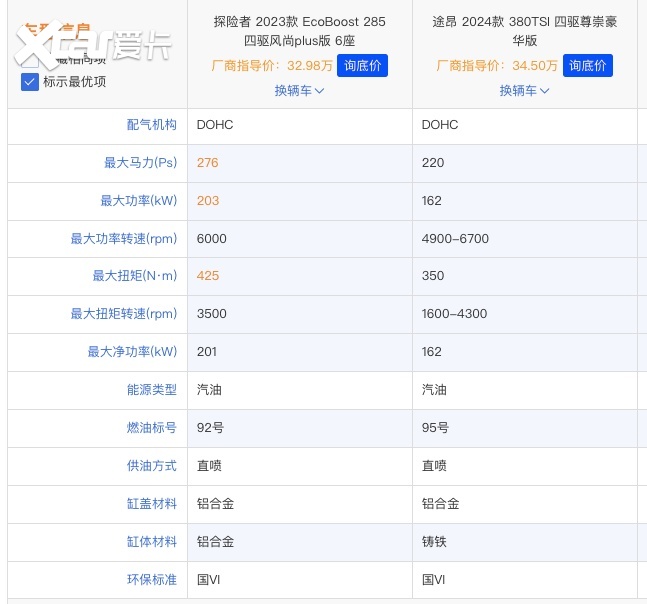Click the 供油方式 parameter label
This screenshot has width=647, height=604.
click(151, 465)
